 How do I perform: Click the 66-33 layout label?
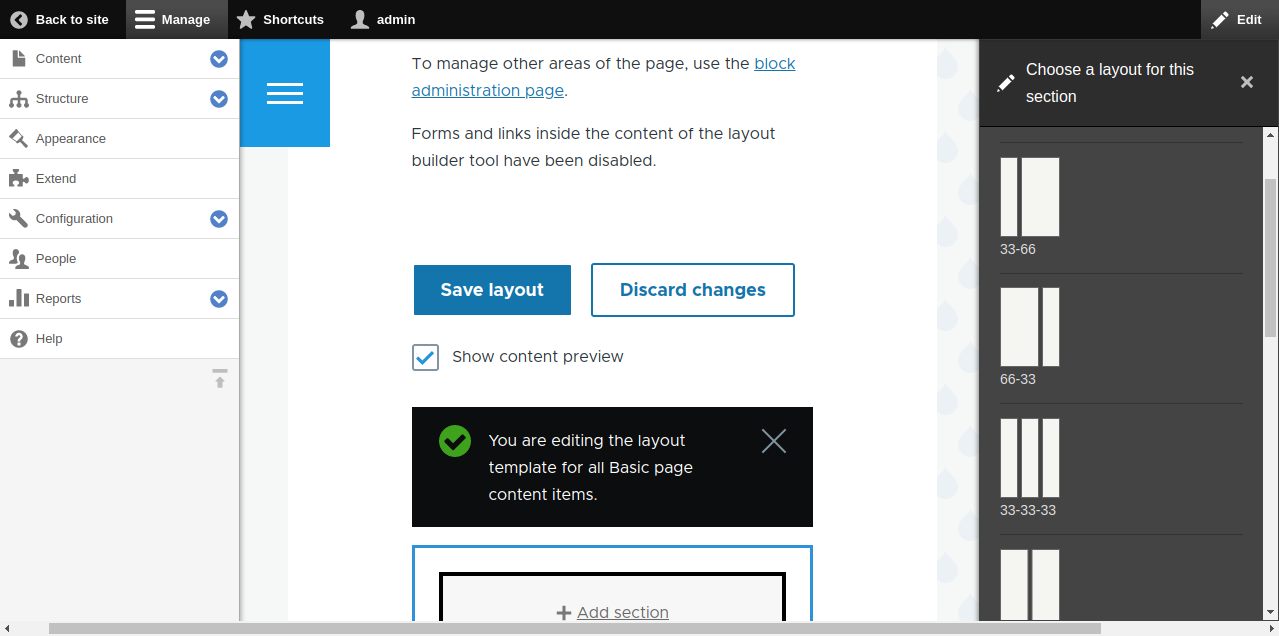click(x=1018, y=379)
